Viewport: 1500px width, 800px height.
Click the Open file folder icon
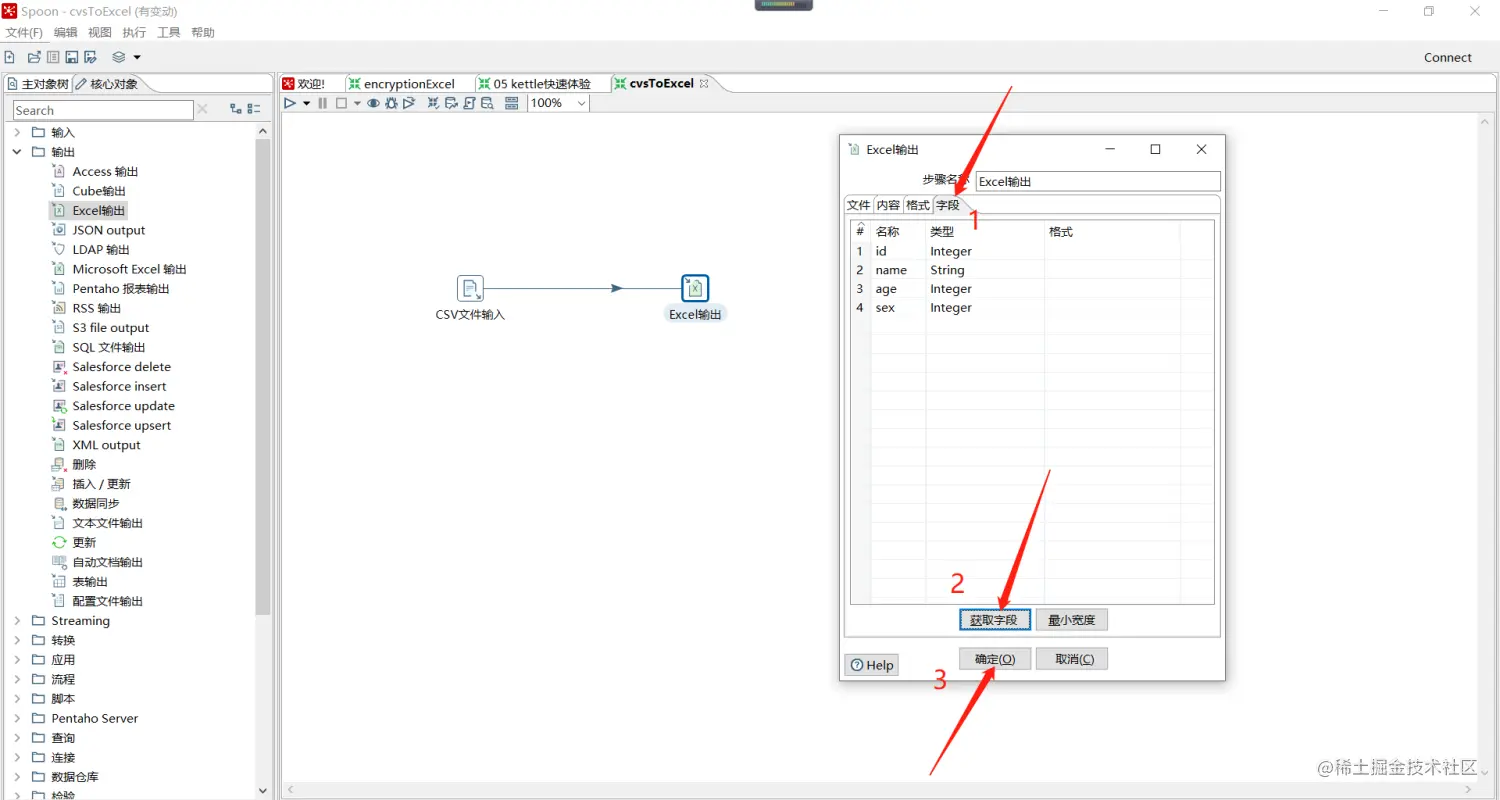click(x=34, y=57)
